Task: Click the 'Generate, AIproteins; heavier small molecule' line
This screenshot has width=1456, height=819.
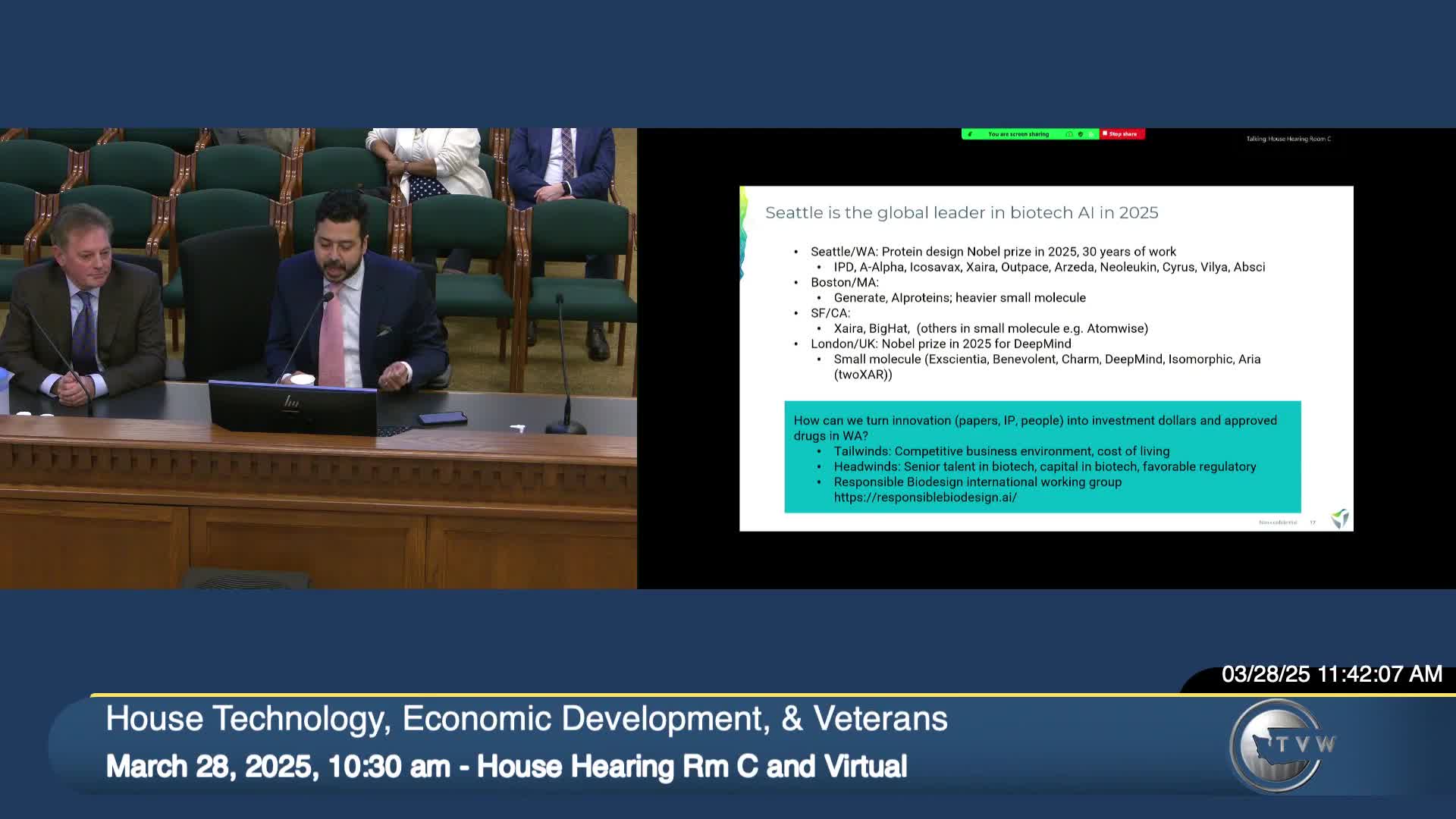Action: [x=960, y=298]
